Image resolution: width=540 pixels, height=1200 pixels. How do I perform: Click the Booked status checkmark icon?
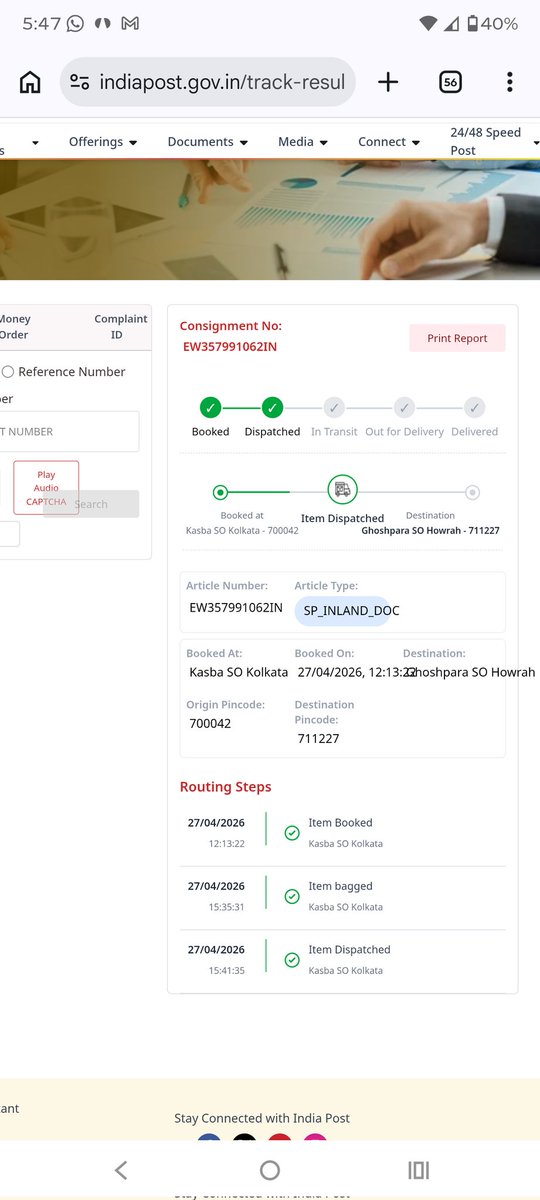pyautogui.click(x=210, y=407)
